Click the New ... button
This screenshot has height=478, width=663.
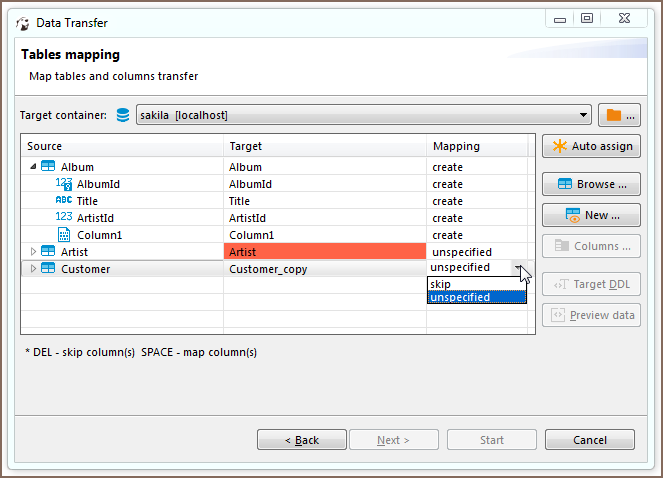coord(591,215)
